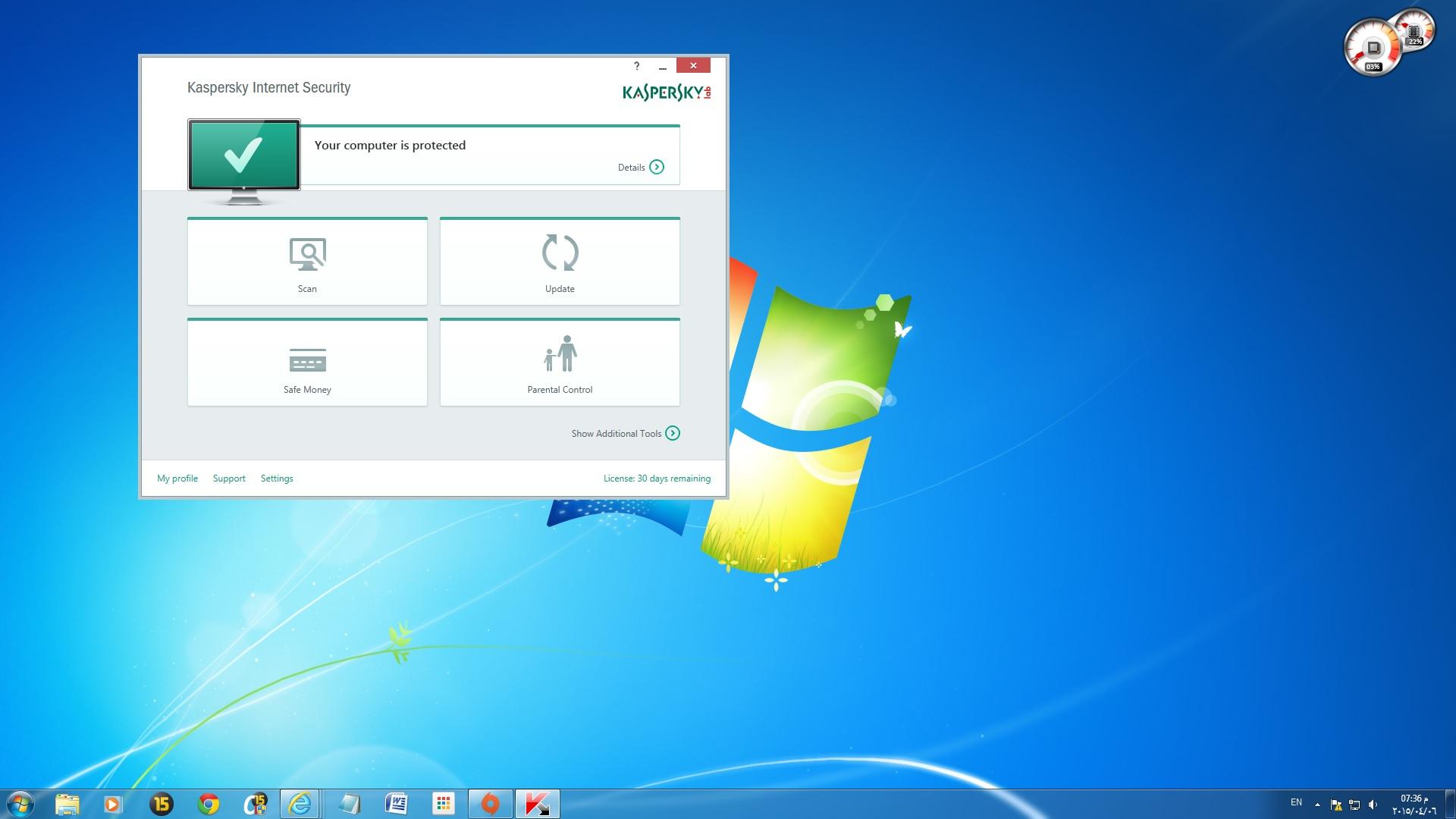This screenshot has height=819, width=1456.
Task: Open My profile link
Action: click(x=177, y=479)
